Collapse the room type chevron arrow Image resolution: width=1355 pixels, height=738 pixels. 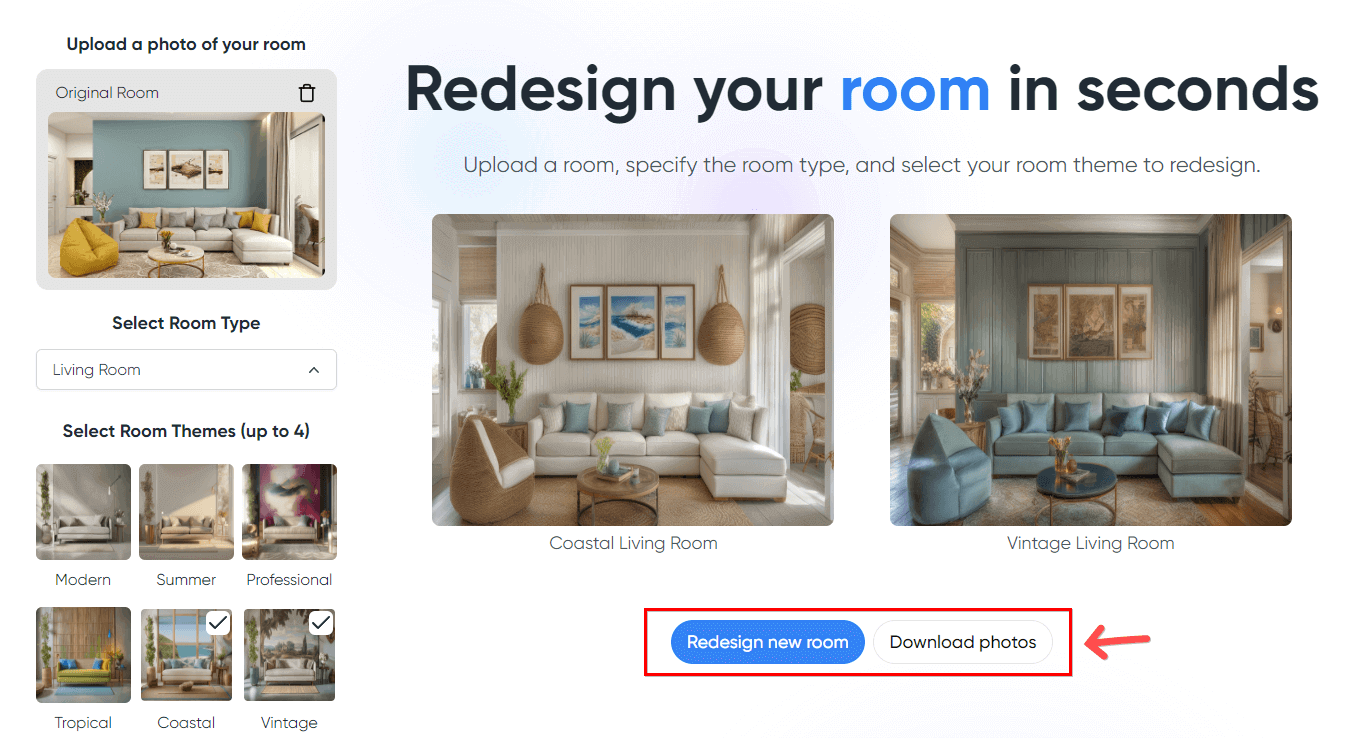[x=314, y=370]
